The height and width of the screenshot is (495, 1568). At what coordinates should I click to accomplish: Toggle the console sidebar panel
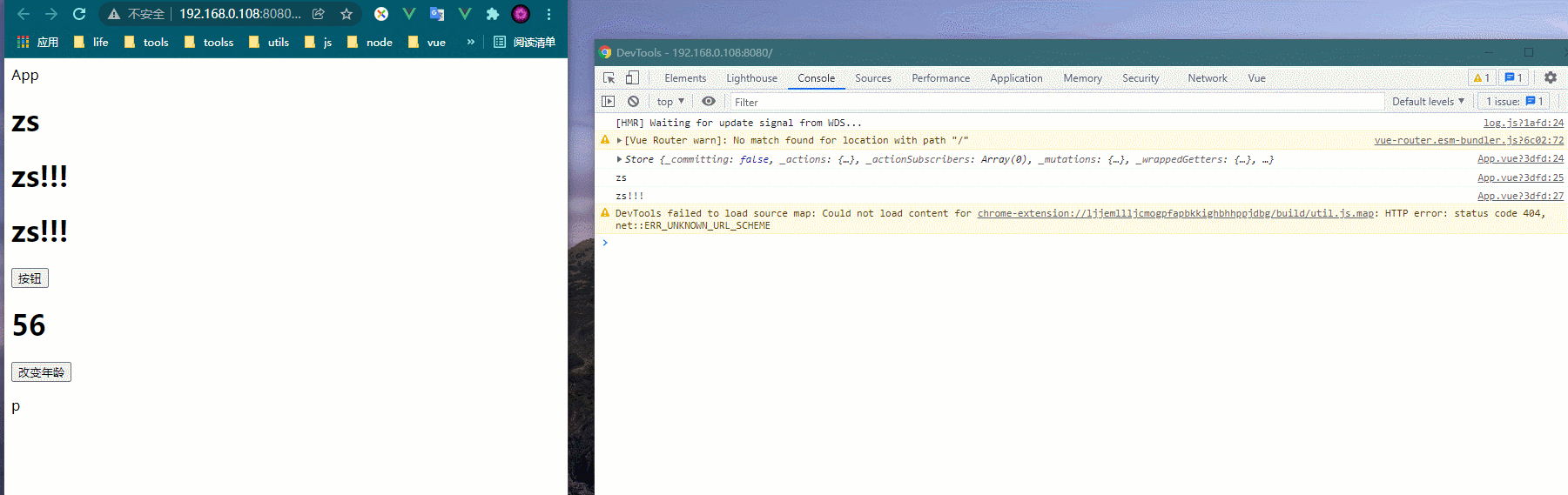coord(609,102)
